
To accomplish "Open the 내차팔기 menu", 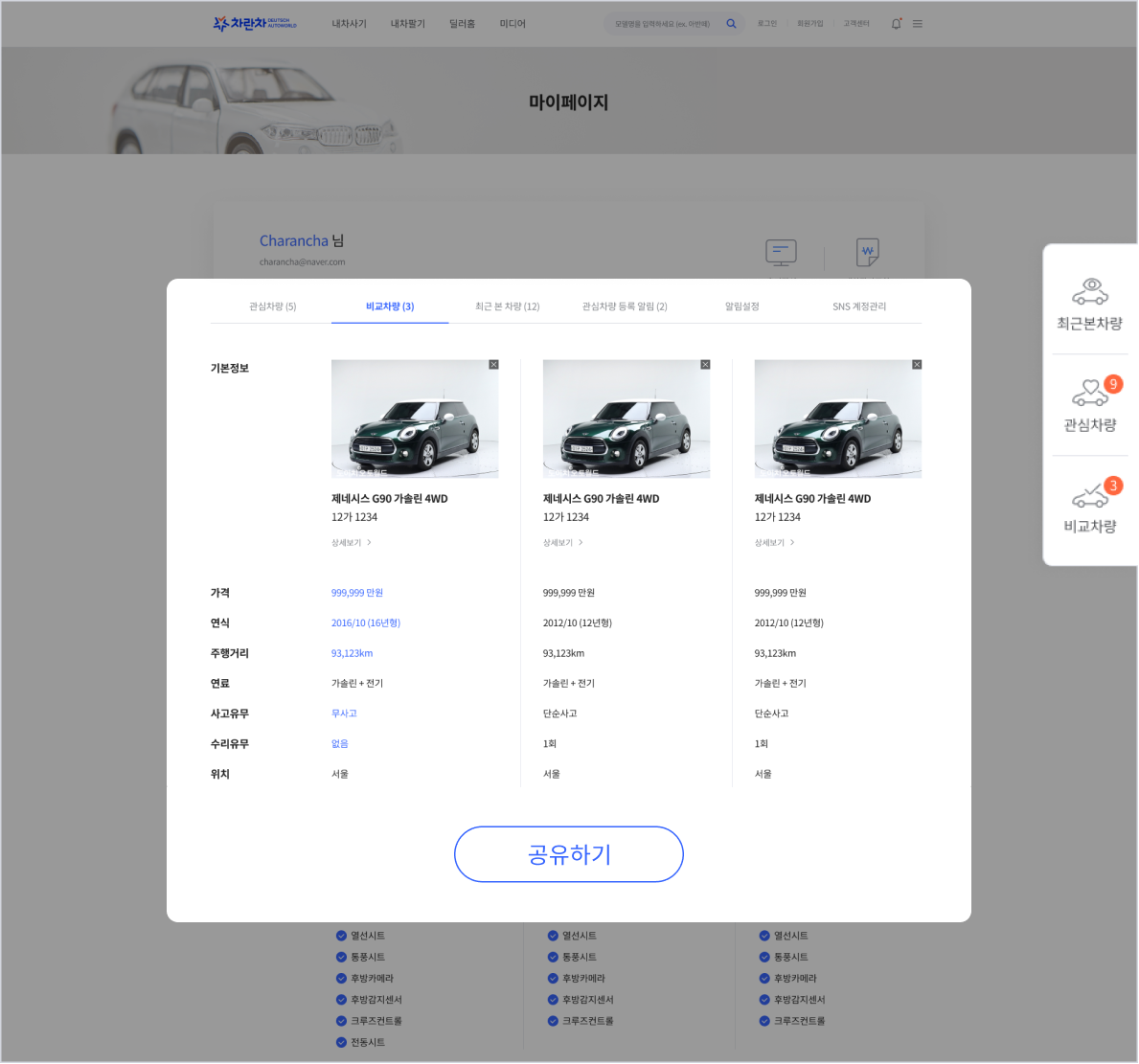I will tap(407, 24).
